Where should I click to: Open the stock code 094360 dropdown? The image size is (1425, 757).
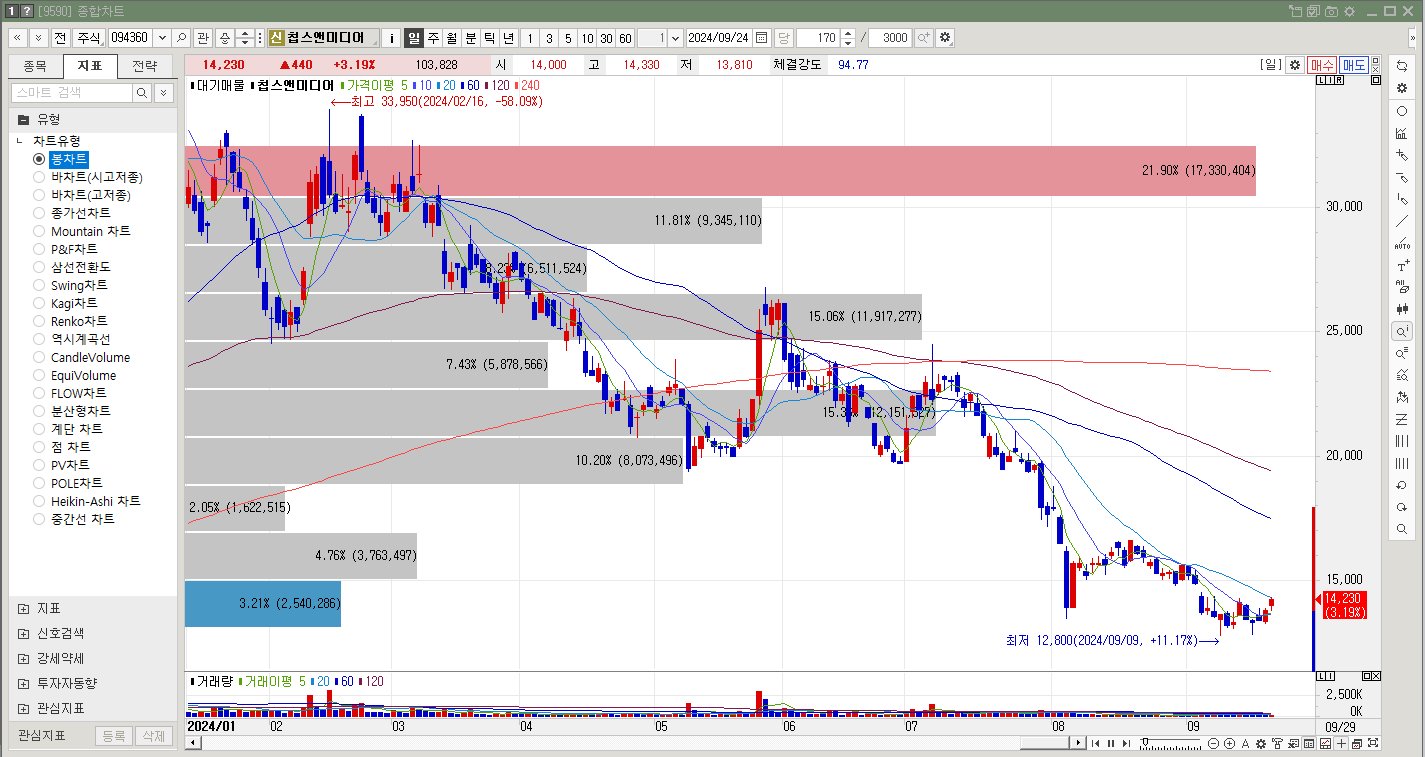point(162,38)
